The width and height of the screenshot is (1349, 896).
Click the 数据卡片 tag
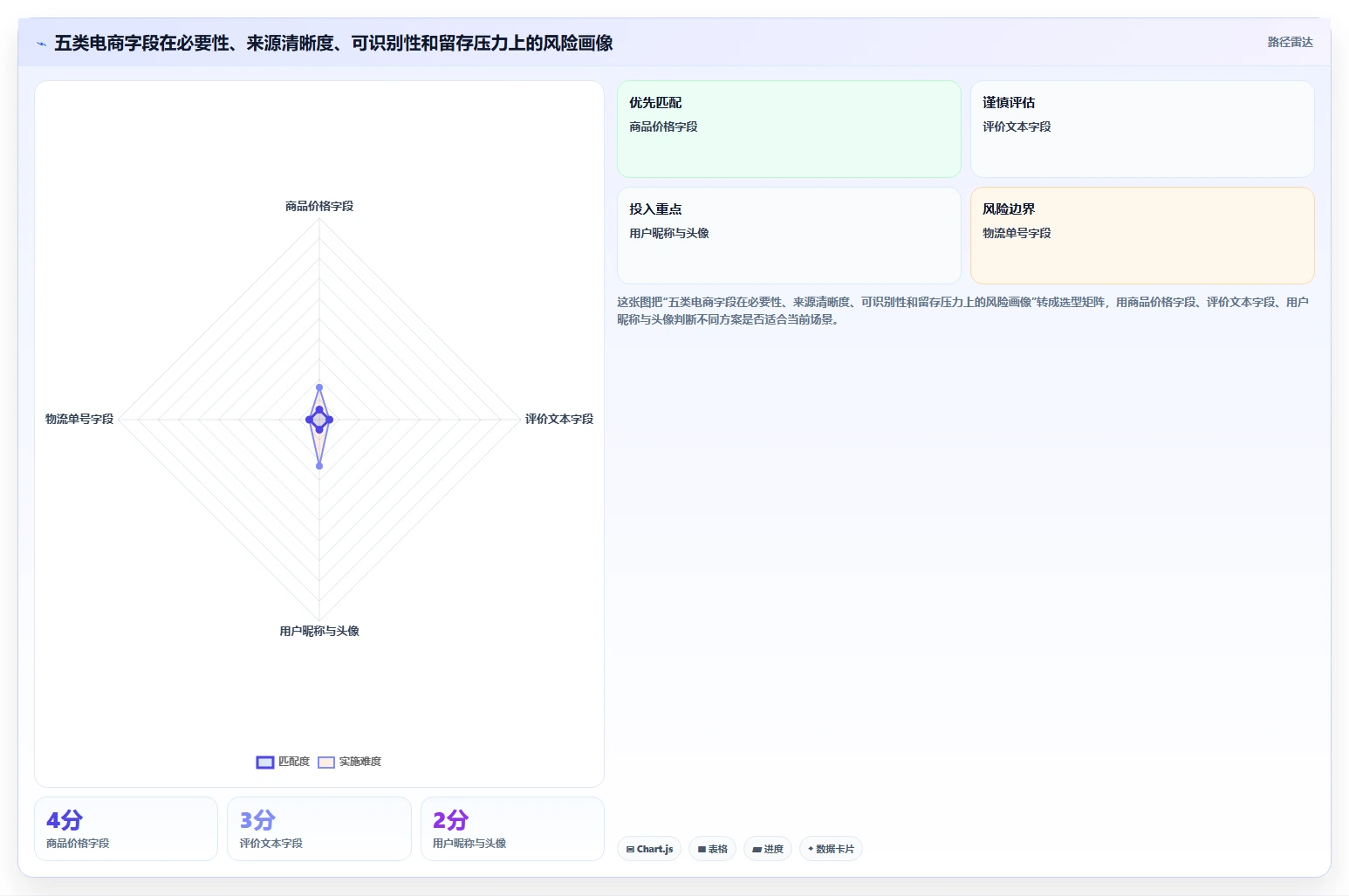pos(831,849)
